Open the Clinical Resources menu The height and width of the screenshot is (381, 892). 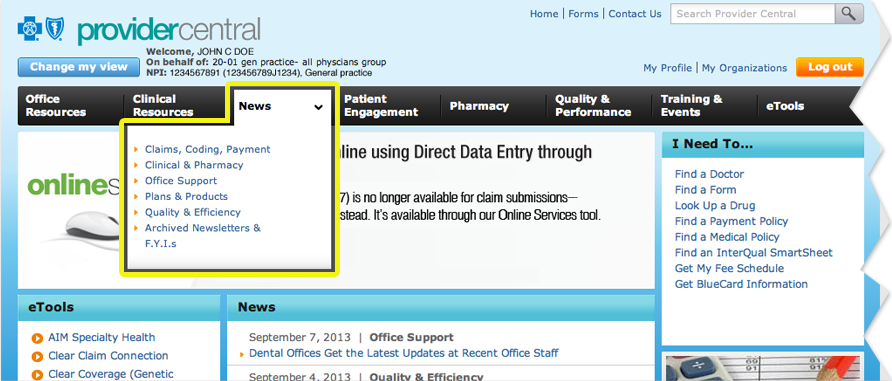[163, 106]
